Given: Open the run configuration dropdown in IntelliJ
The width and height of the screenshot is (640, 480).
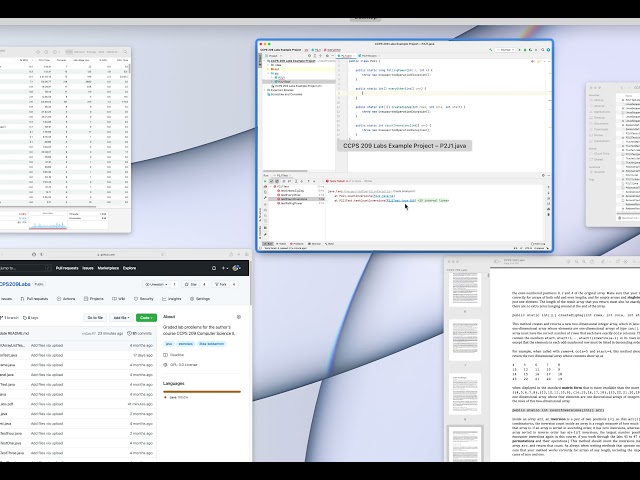Looking at the screenshot, I should [505, 50].
